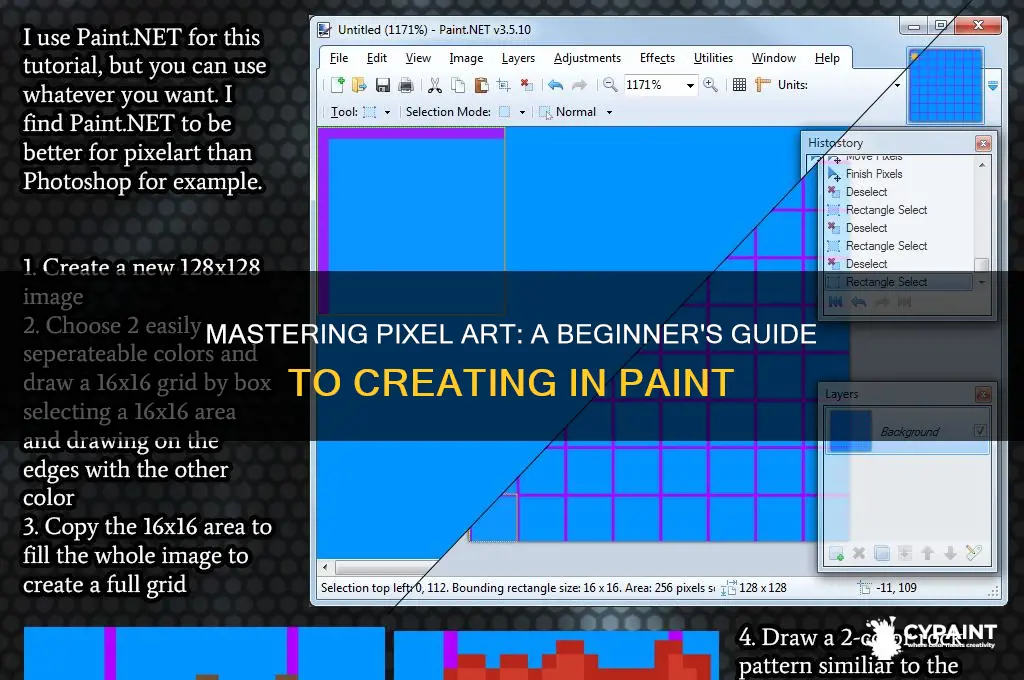Open the Layers menu
1024x680 pixels.
518,58
